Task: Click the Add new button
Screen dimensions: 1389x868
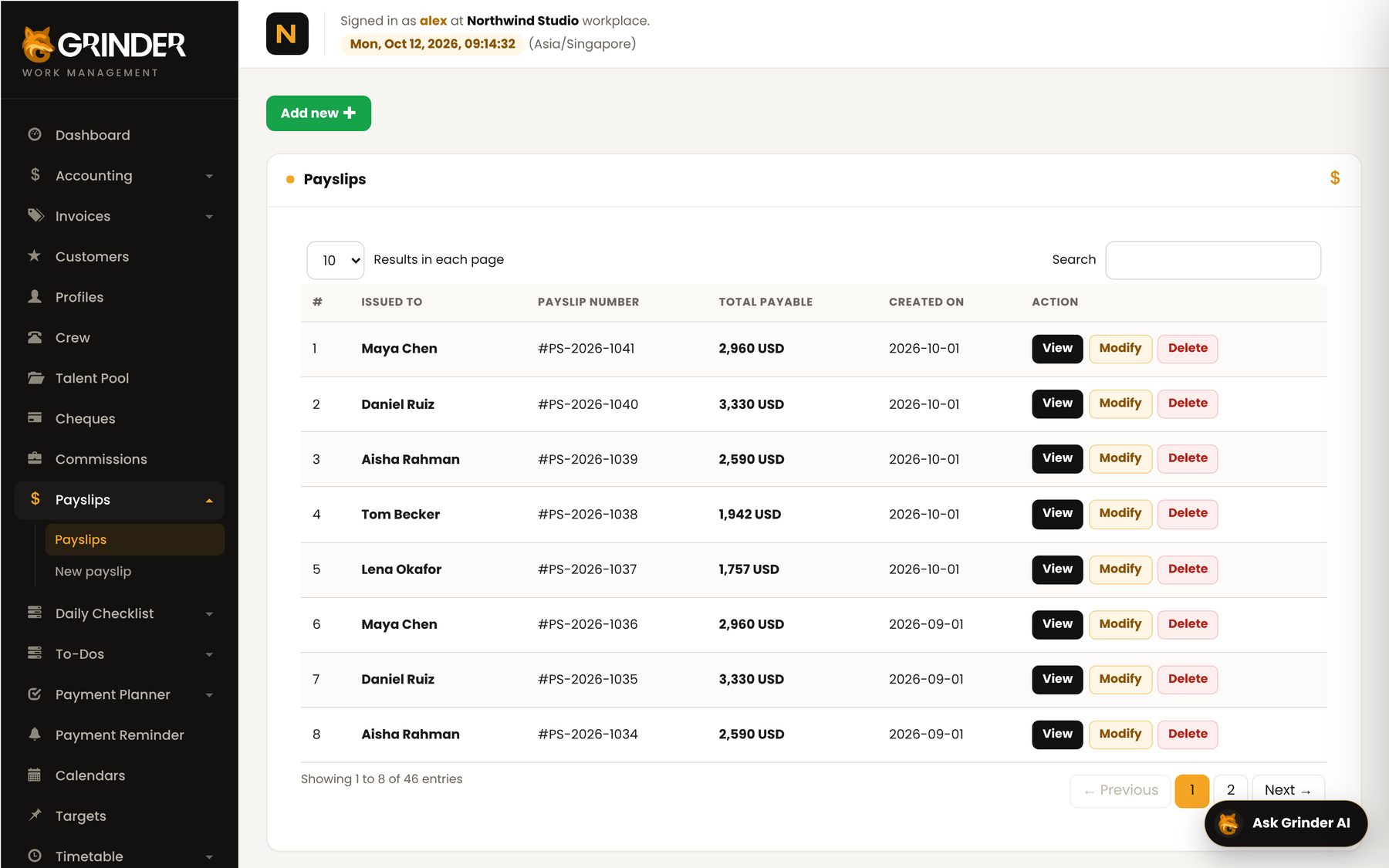Action: coord(319,113)
